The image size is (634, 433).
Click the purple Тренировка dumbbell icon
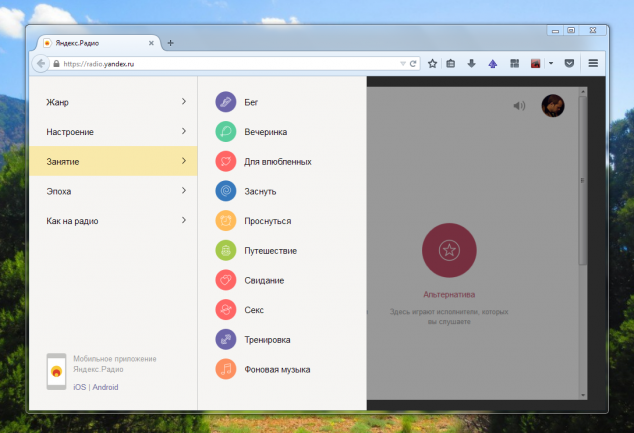pos(226,340)
